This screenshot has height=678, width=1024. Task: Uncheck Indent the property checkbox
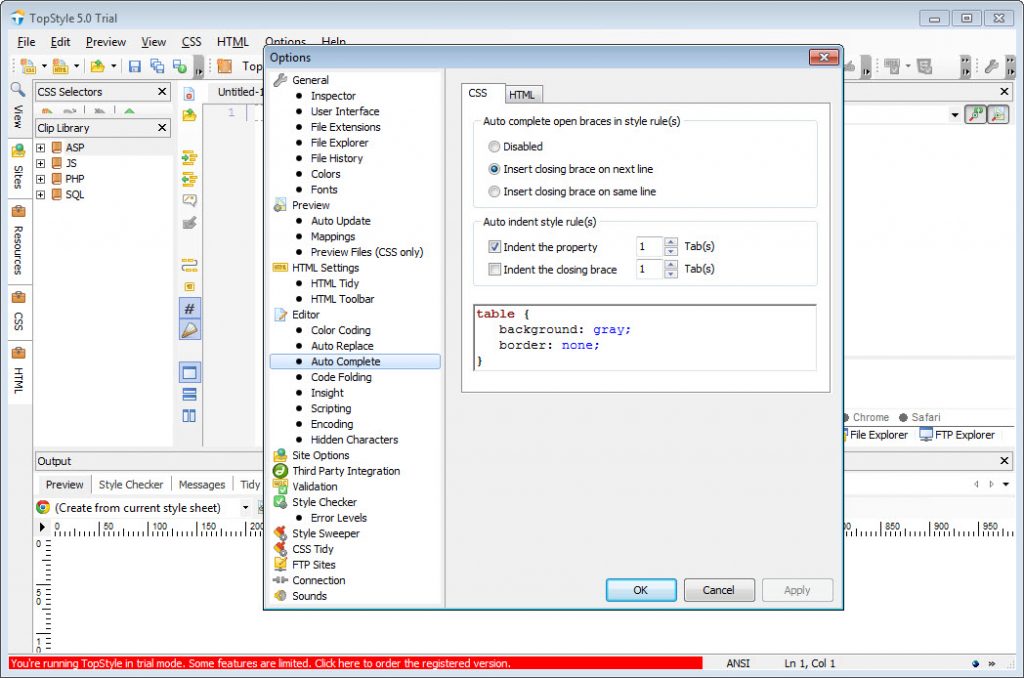tap(494, 247)
